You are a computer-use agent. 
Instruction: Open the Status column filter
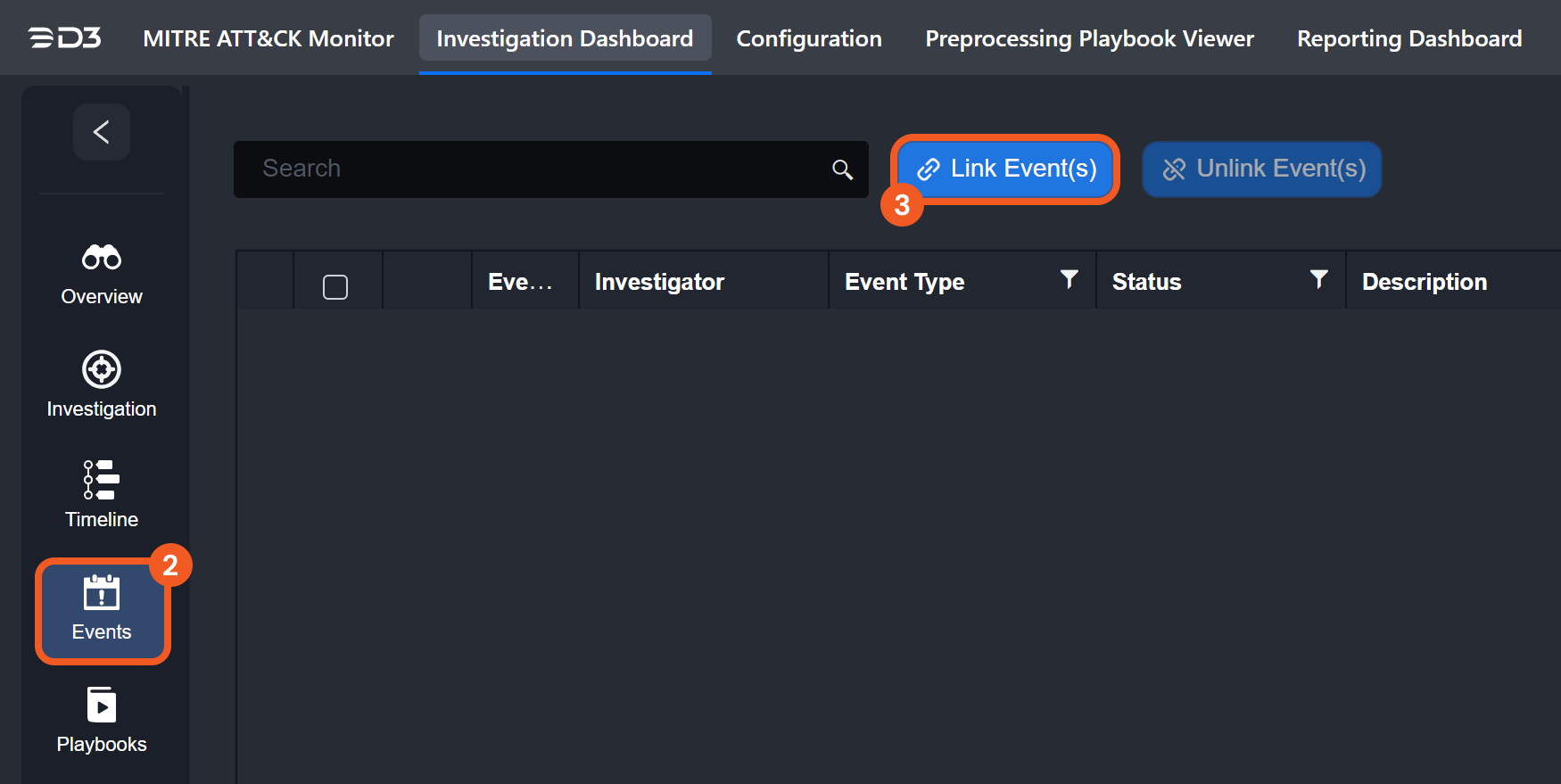point(1318,279)
